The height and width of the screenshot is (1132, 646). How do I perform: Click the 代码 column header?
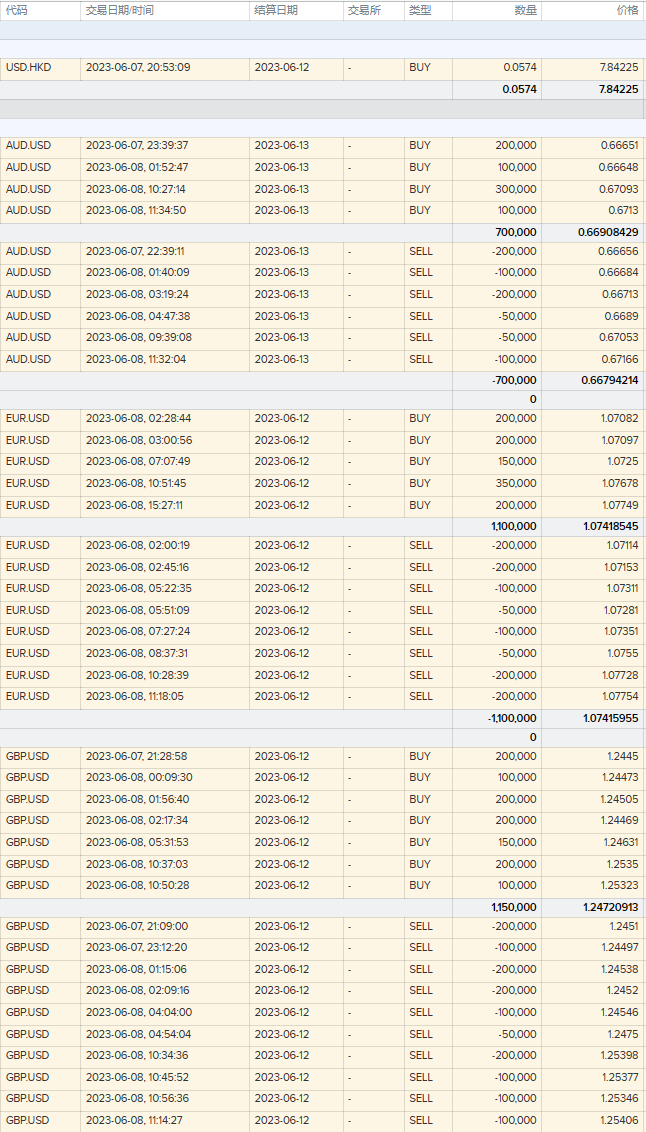tap(17, 10)
